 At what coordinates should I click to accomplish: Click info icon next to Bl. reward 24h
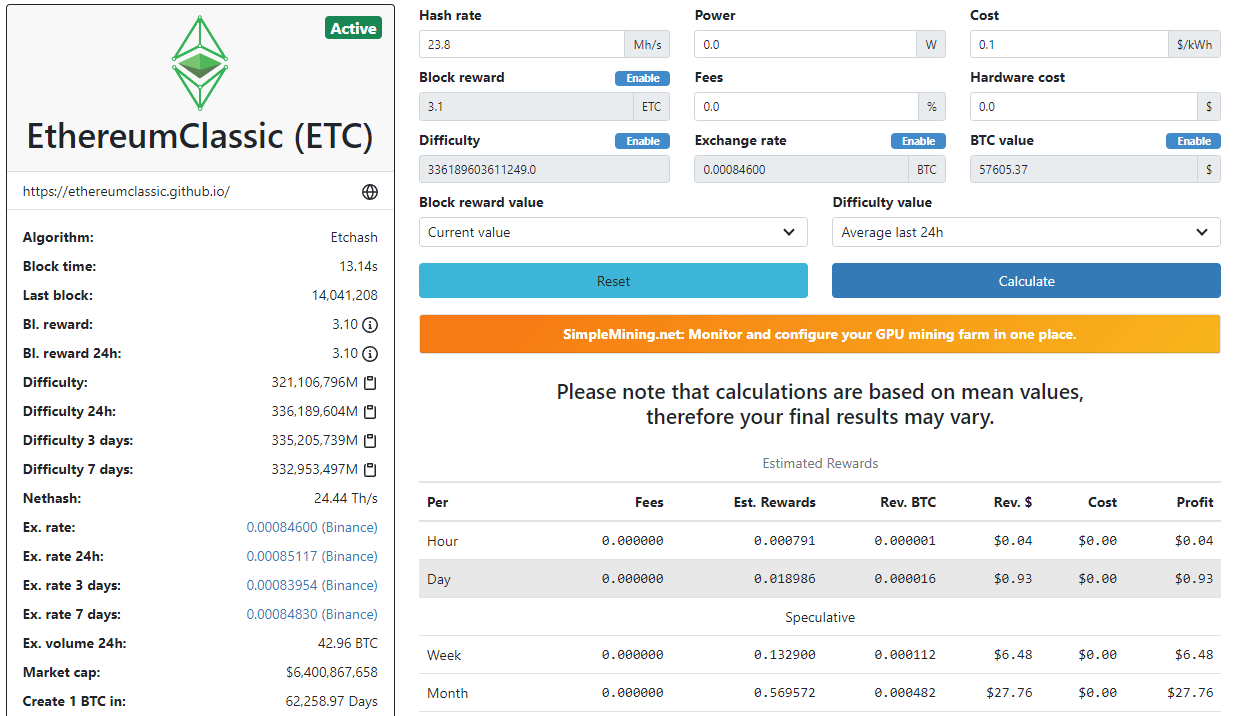pos(370,354)
